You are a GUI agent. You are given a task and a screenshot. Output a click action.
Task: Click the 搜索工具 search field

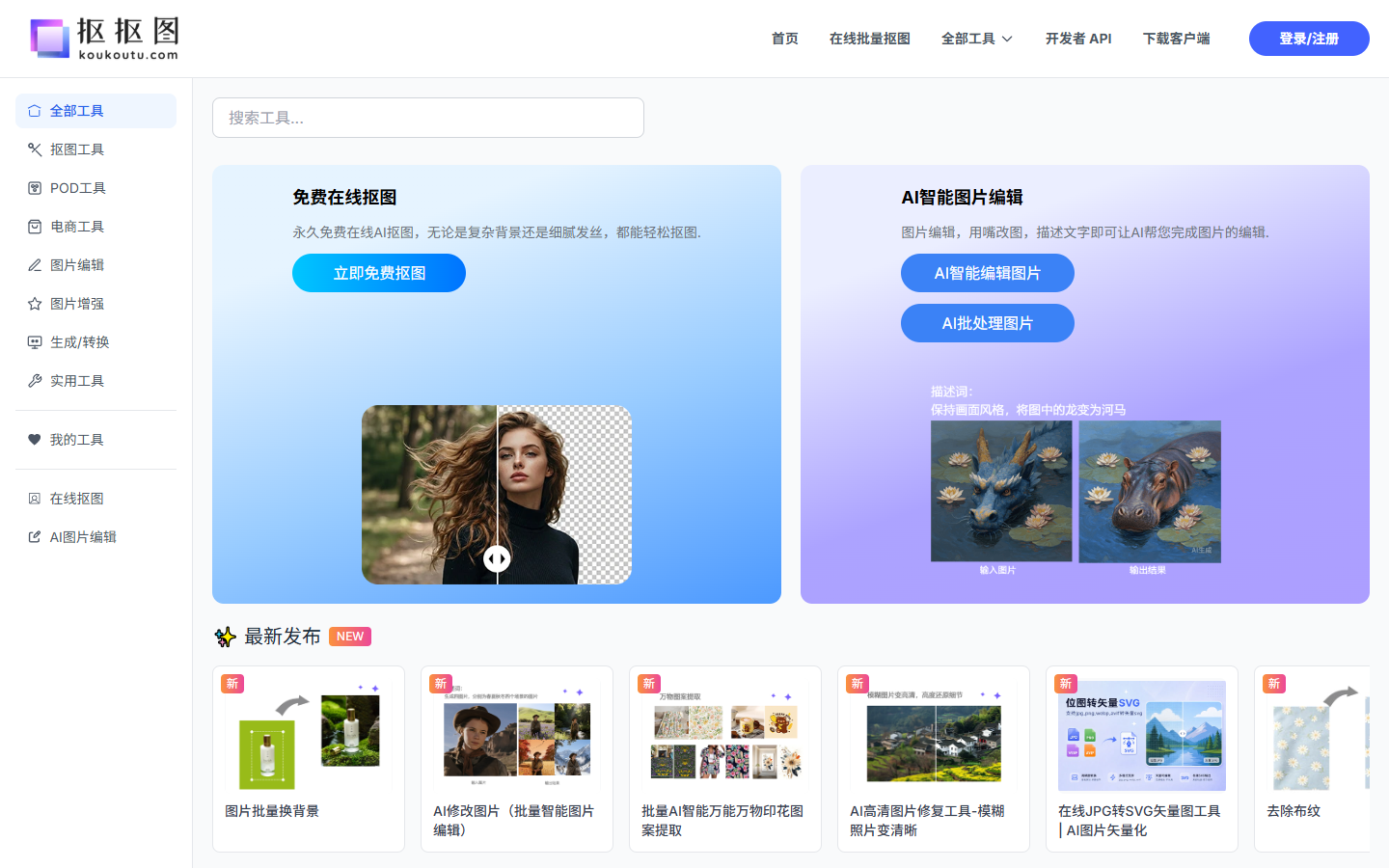tap(428, 118)
